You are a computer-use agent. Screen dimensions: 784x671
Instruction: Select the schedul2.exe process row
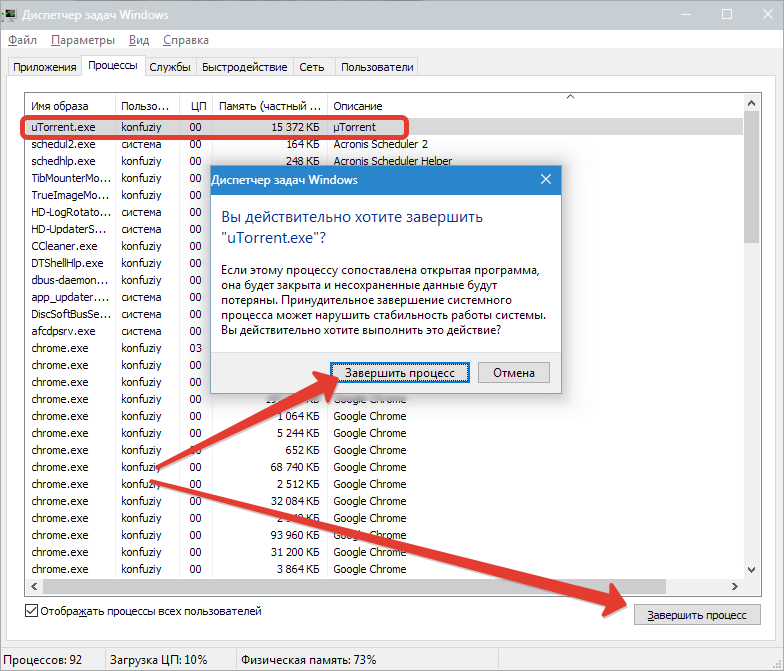tap(384, 144)
